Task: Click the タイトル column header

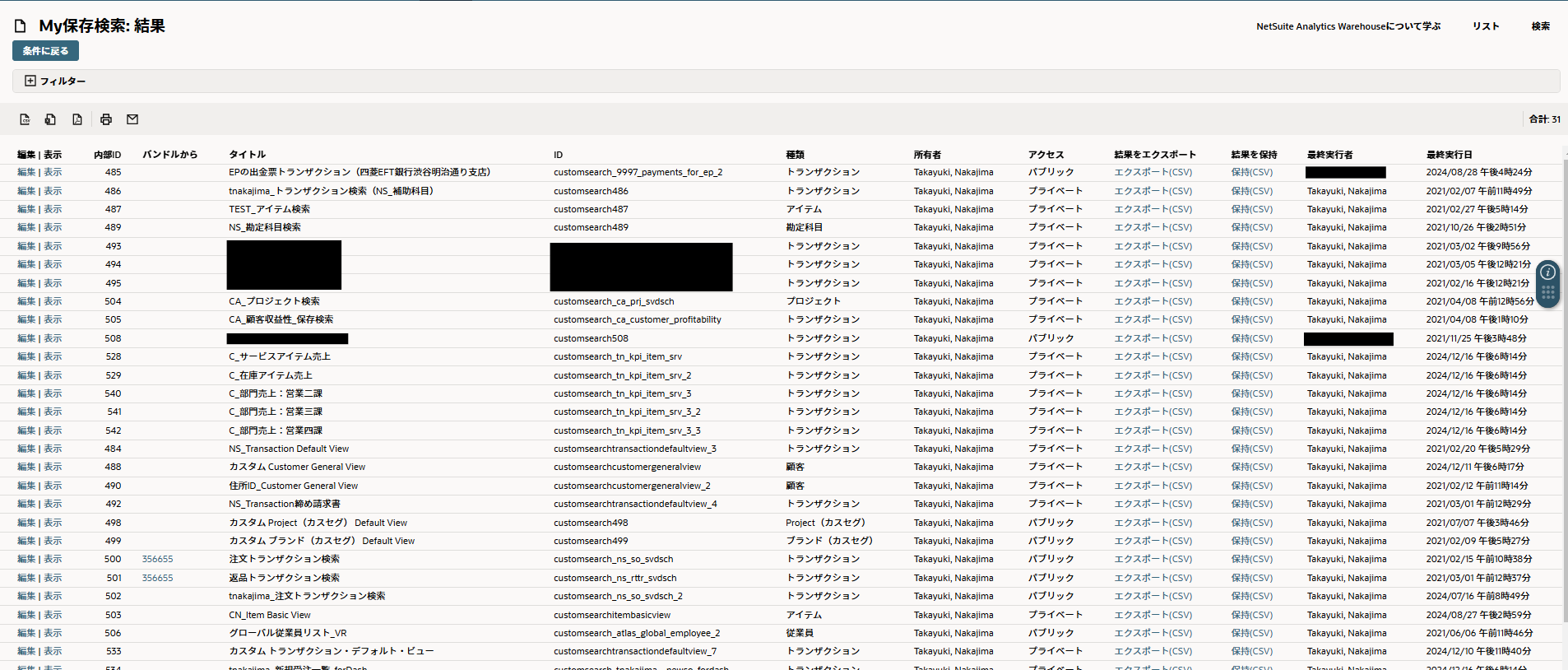Action: (x=248, y=155)
